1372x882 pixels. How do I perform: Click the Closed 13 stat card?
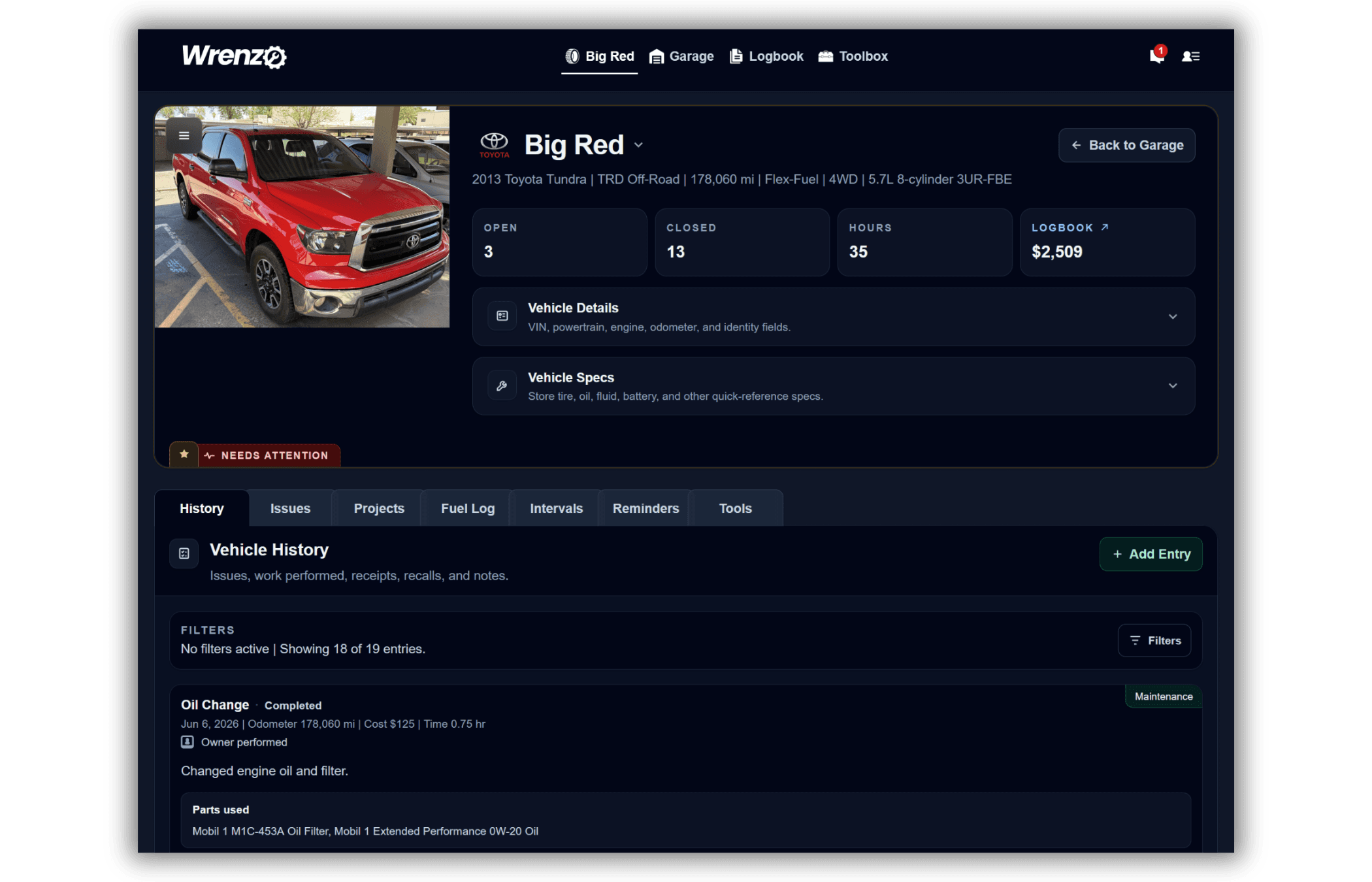click(x=742, y=242)
